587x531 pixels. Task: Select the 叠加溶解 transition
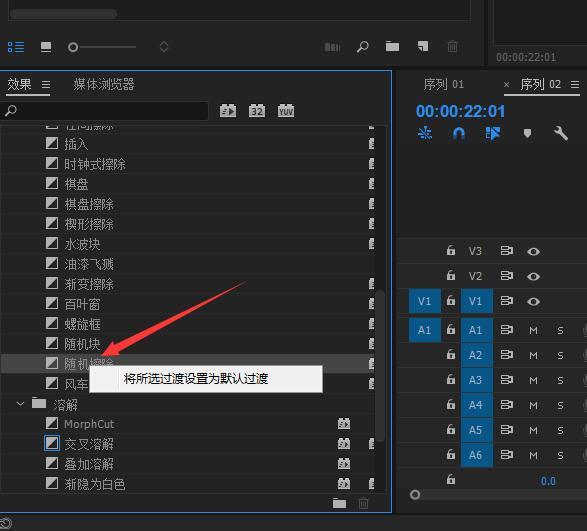tap(89, 464)
